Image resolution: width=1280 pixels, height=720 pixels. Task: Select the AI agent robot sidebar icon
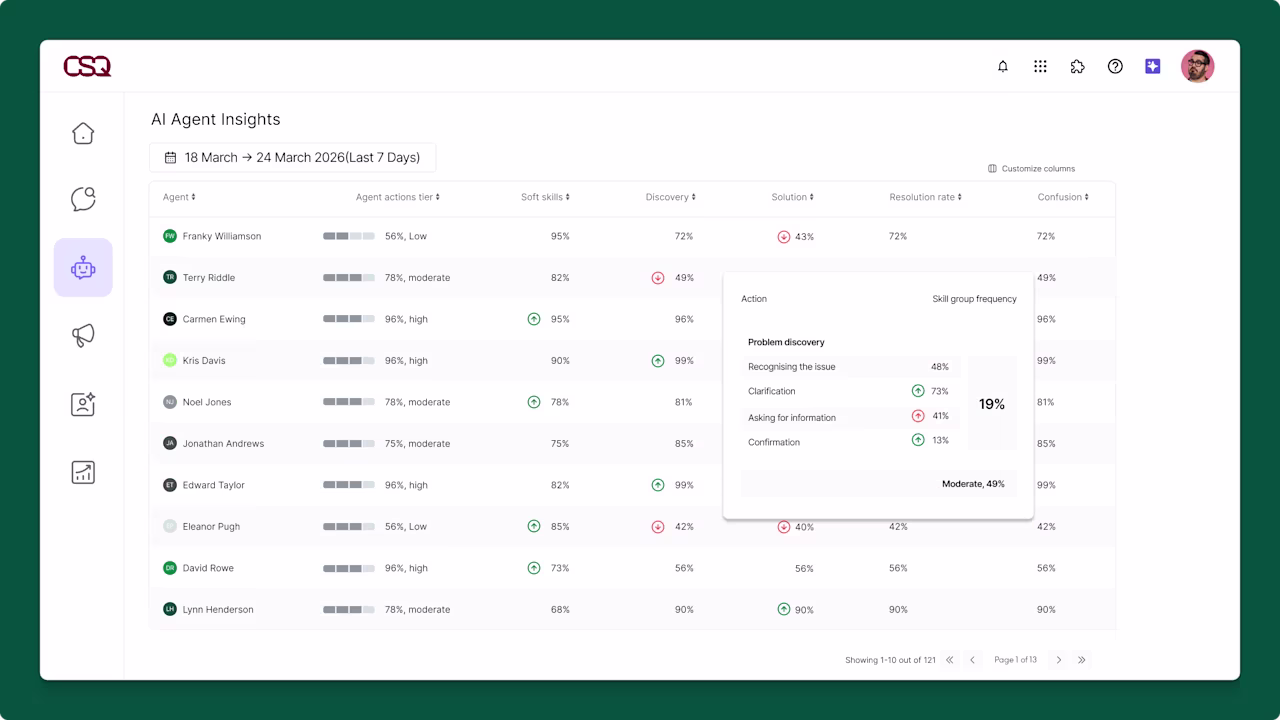point(83,267)
